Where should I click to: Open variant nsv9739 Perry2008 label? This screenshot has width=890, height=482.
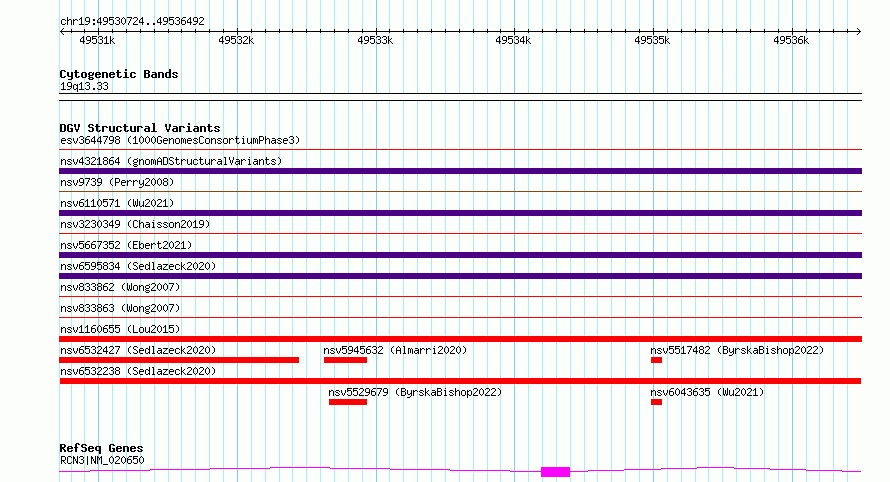click(x=117, y=182)
